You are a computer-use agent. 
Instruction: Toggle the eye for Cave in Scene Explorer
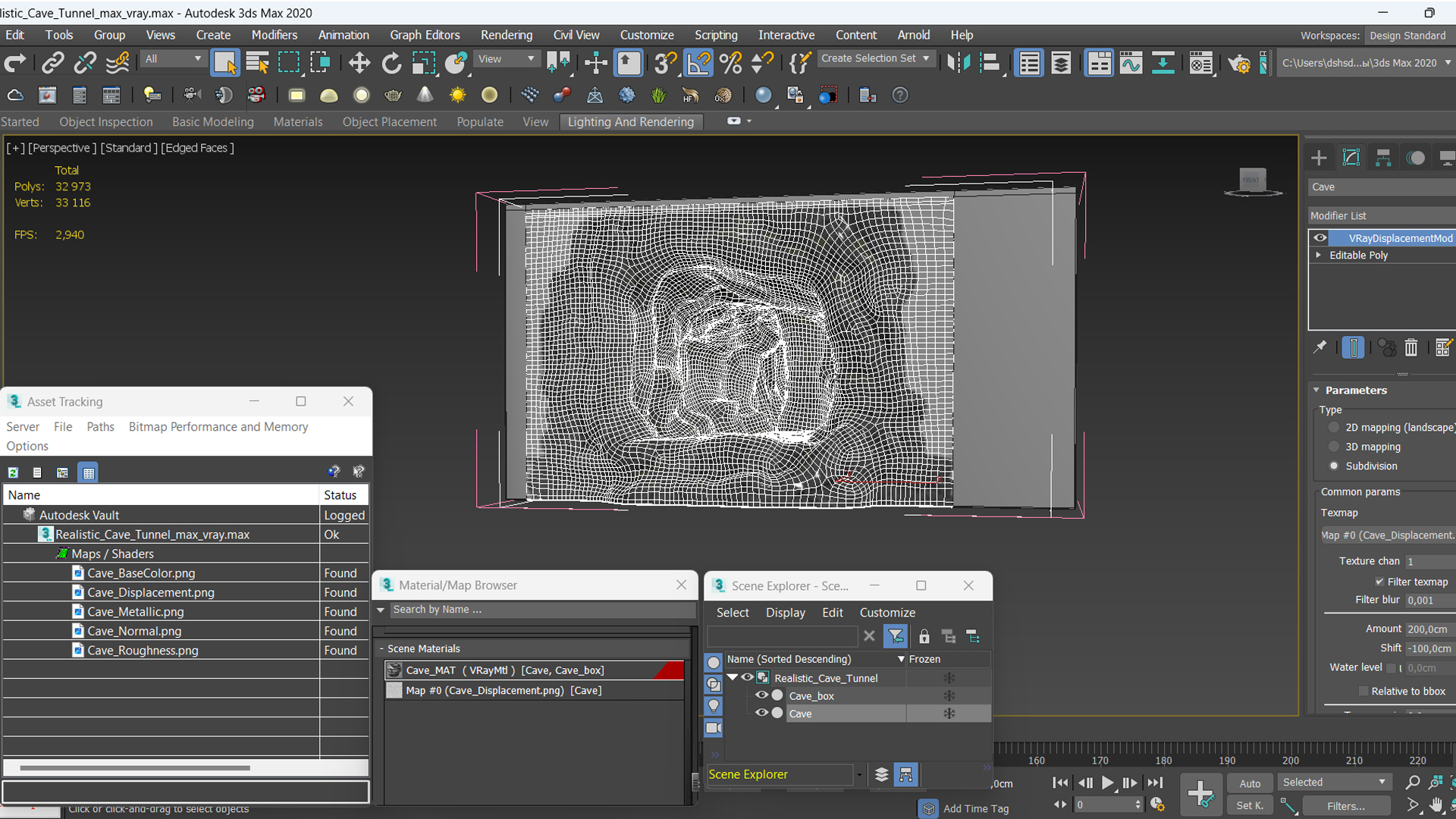[761, 713]
